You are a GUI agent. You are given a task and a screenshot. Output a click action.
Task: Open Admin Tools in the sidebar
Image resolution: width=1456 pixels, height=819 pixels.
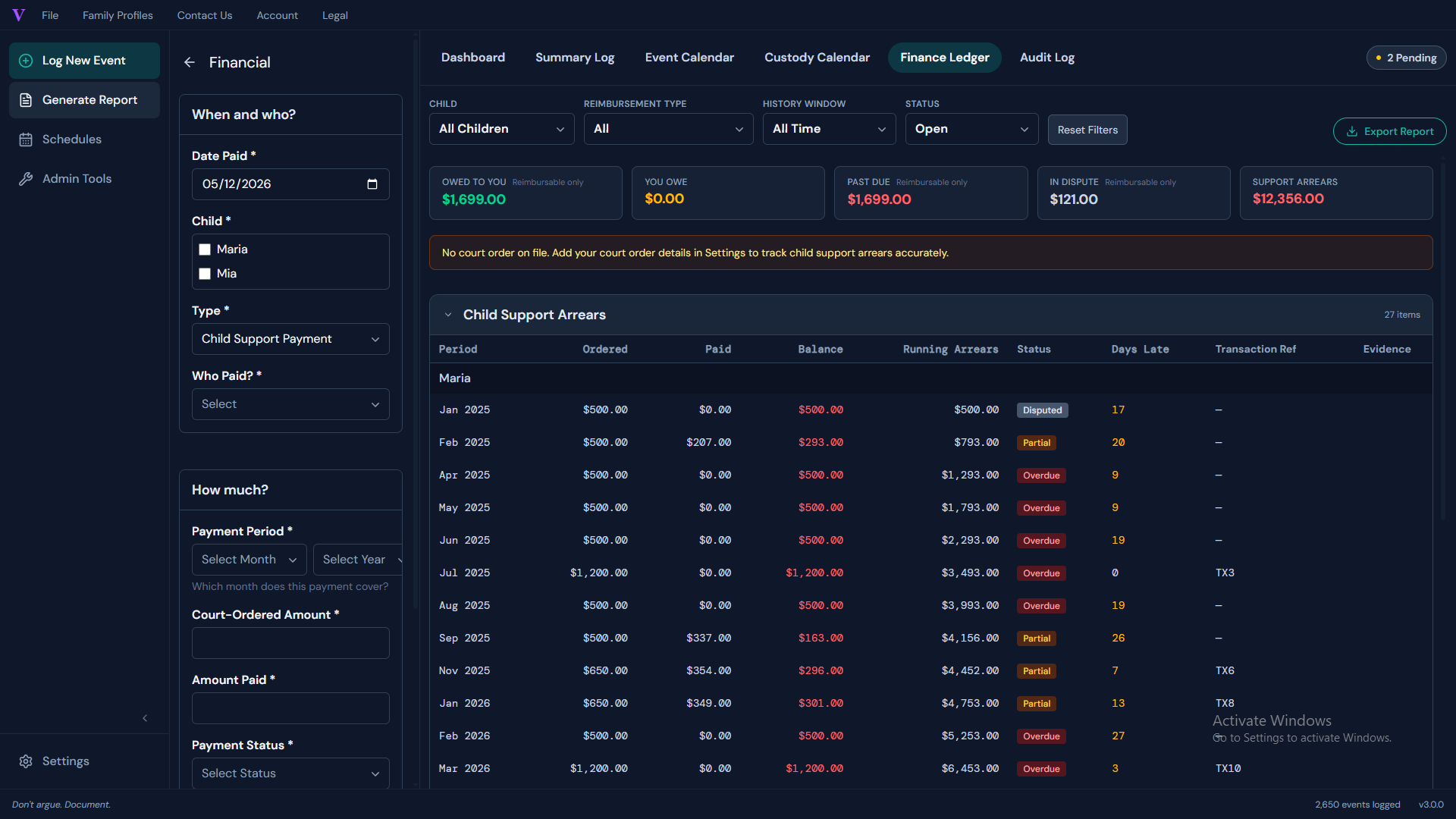[84, 179]
